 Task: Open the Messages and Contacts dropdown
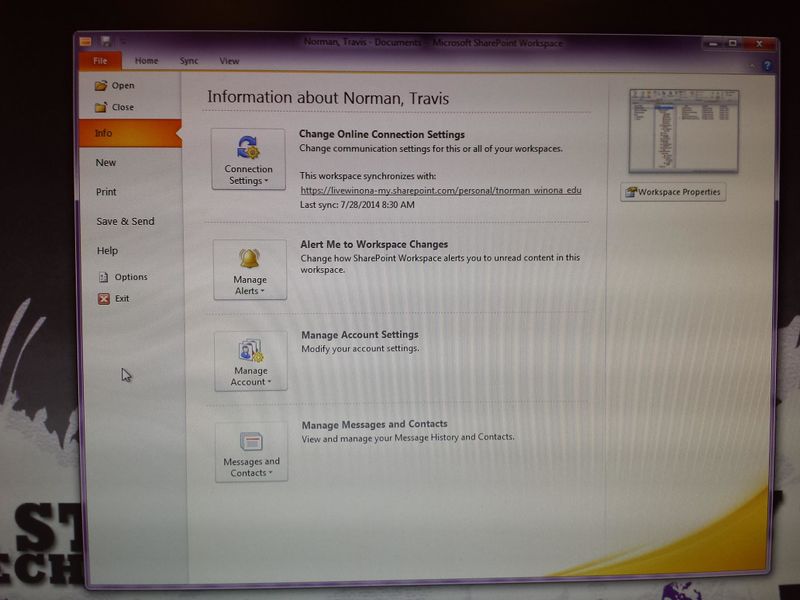251,452
